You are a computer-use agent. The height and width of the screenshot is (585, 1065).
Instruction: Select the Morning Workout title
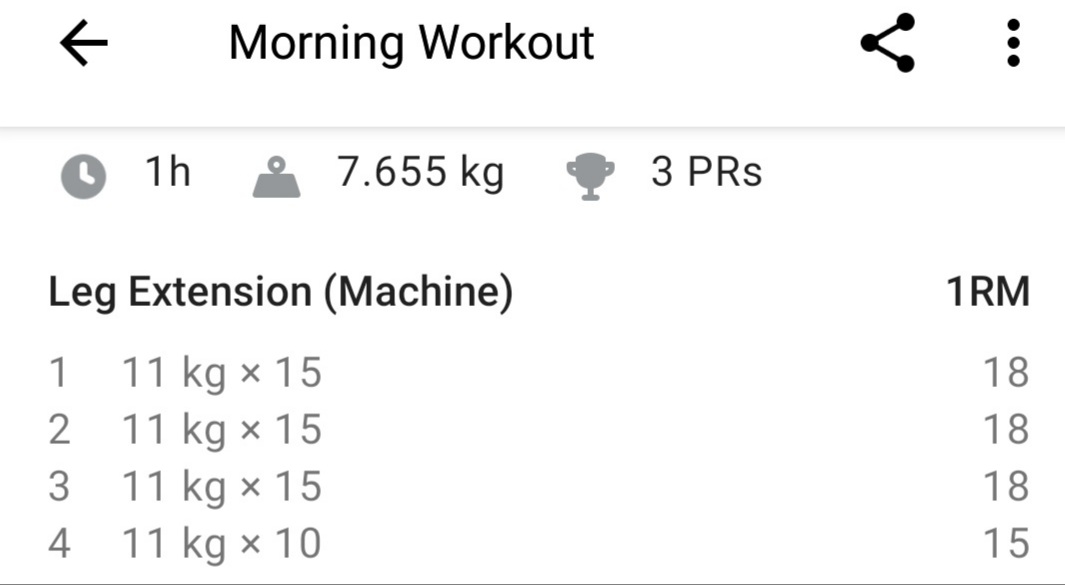tap(411, 44)
